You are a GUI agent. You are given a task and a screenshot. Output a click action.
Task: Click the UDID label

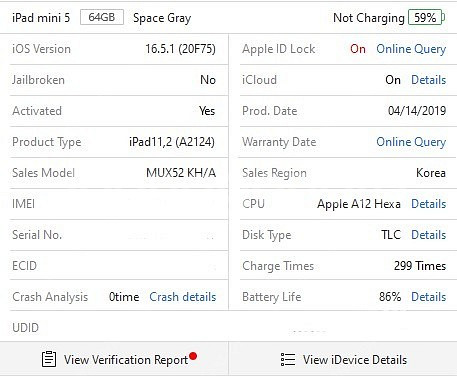tap(25, 328)
